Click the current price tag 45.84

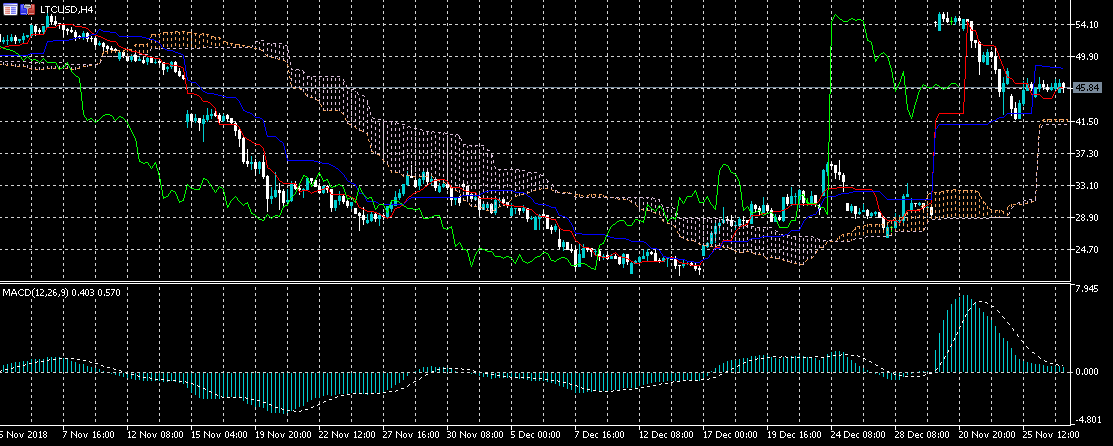point(1087,88)
